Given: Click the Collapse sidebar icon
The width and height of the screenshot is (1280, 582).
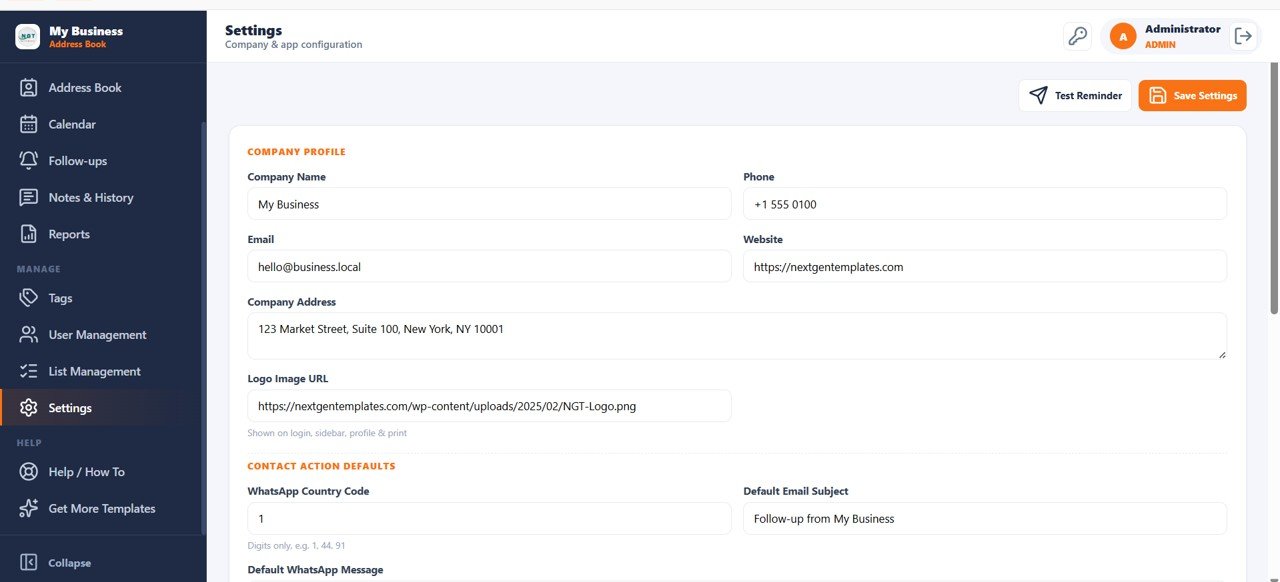Looking at the screenshot, I should 29,562.
